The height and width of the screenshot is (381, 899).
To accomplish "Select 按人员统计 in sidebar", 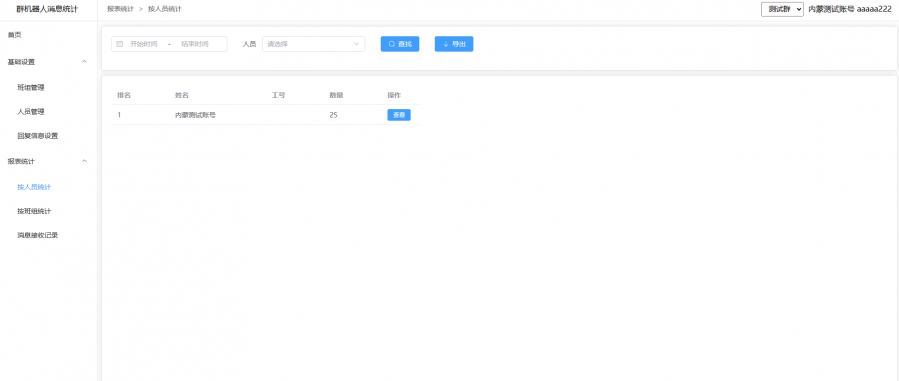I will coord(34,187).
